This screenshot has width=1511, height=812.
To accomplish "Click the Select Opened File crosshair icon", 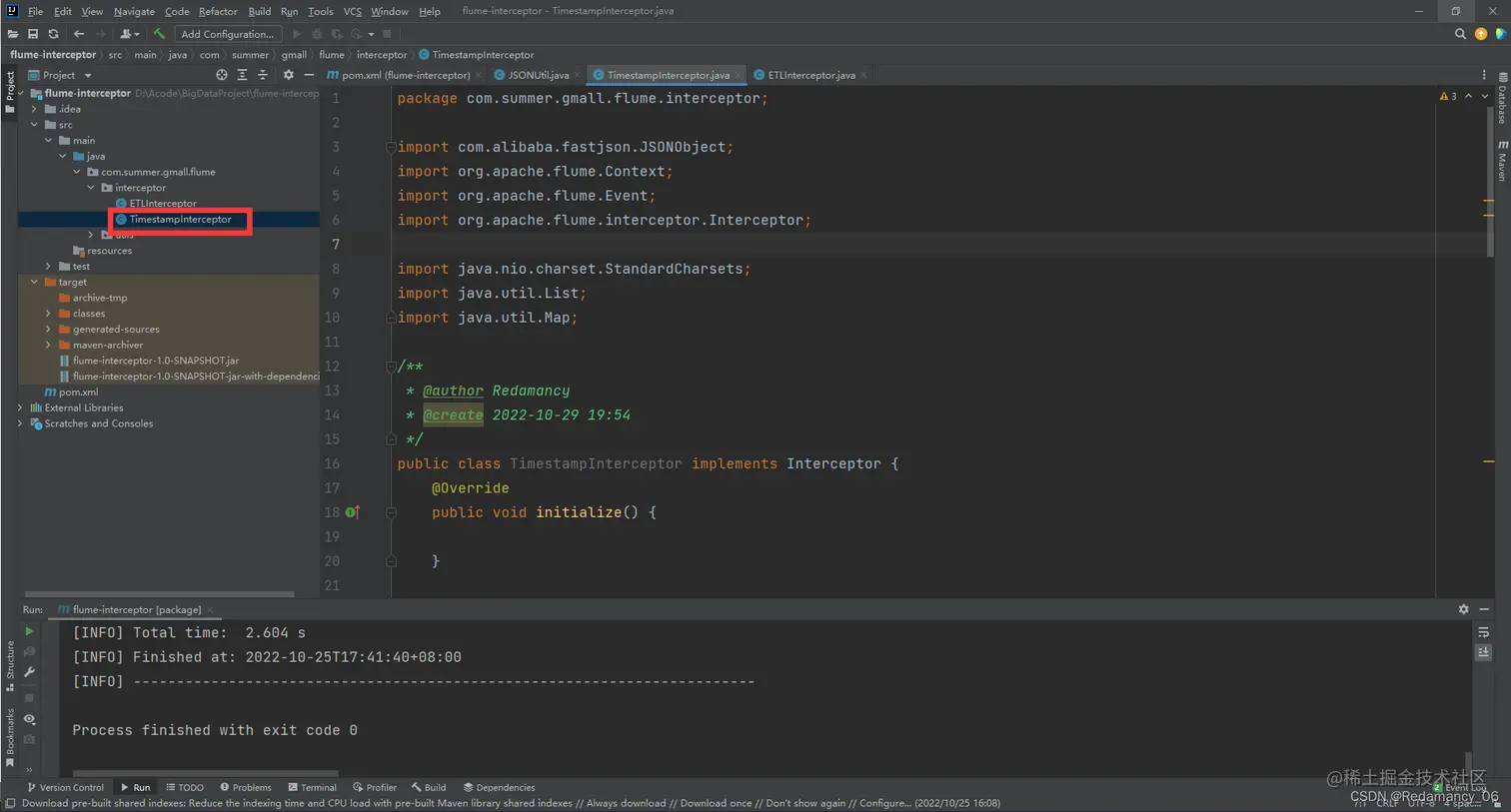I will point(222,75).
